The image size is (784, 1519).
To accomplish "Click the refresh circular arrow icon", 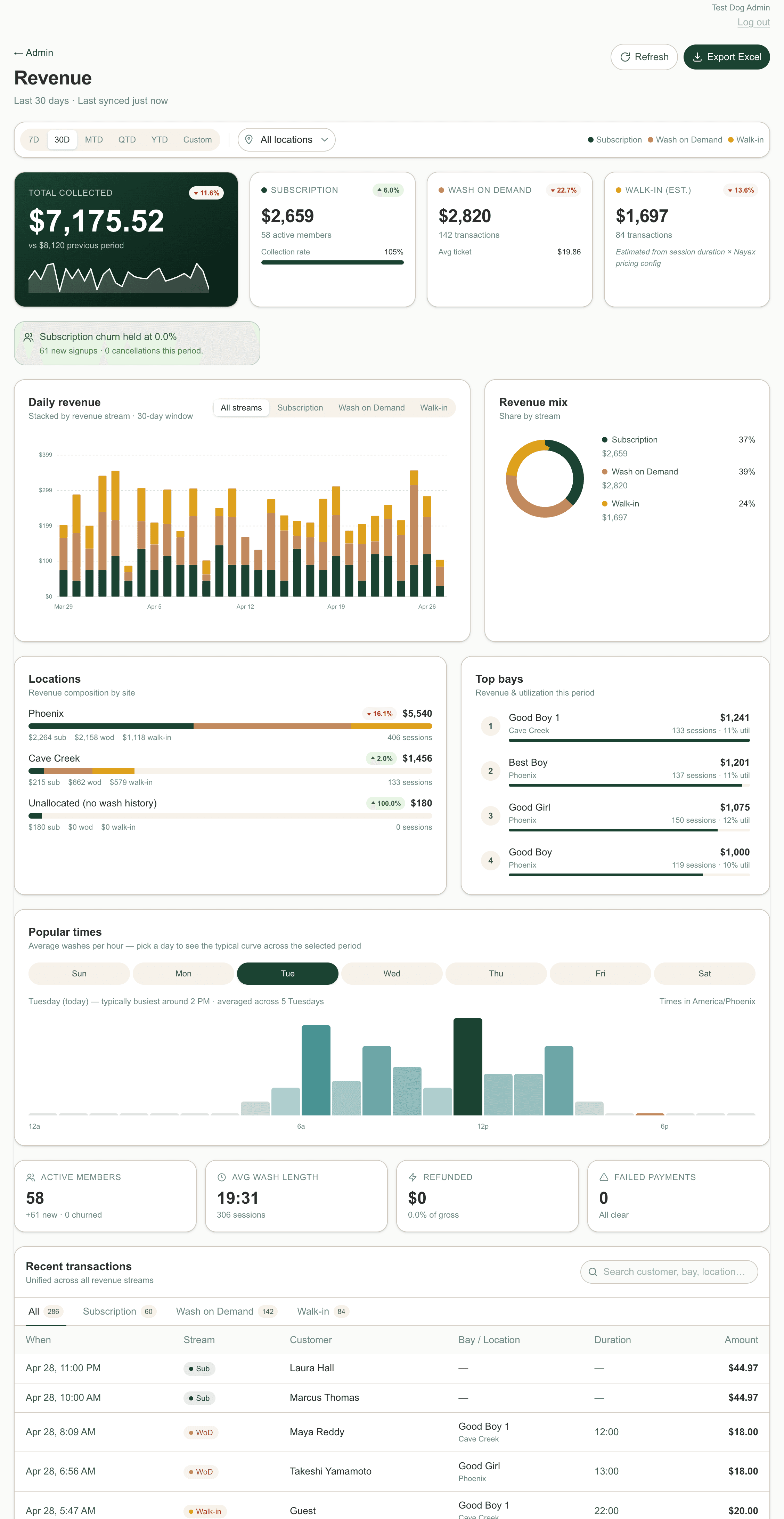I will (x=625, y=57).
